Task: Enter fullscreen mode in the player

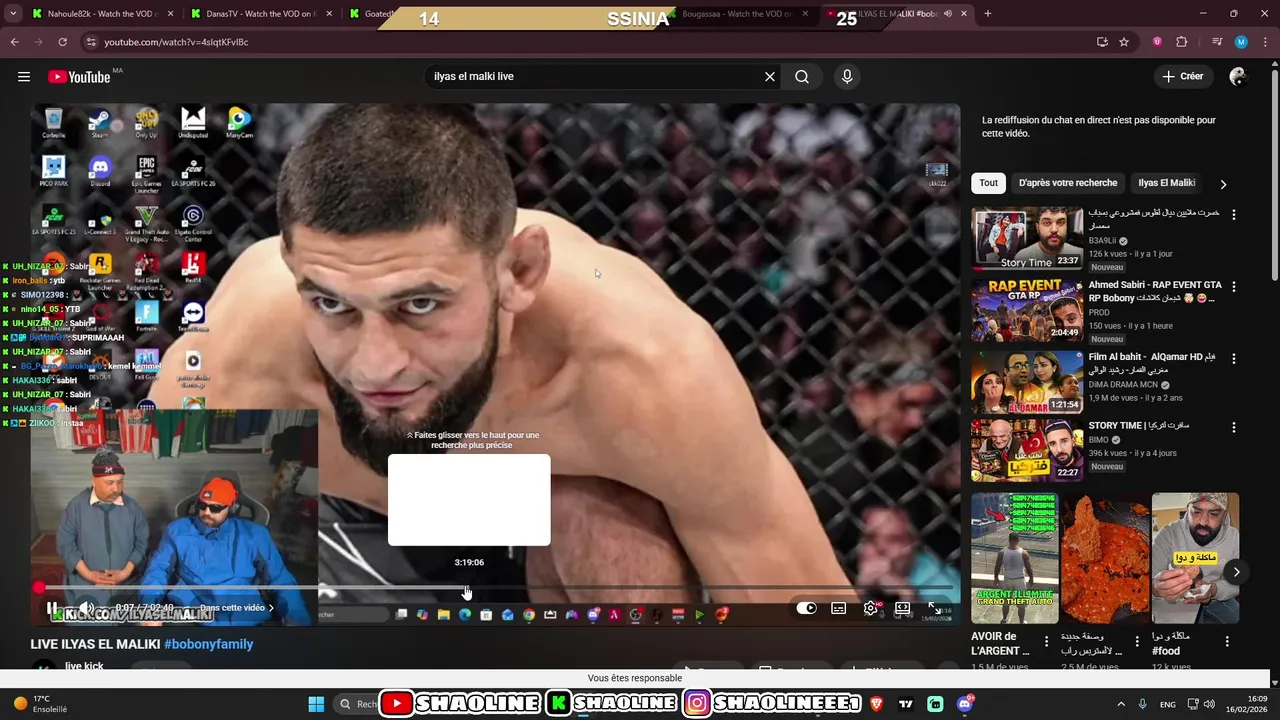Action: click(934, 608)
